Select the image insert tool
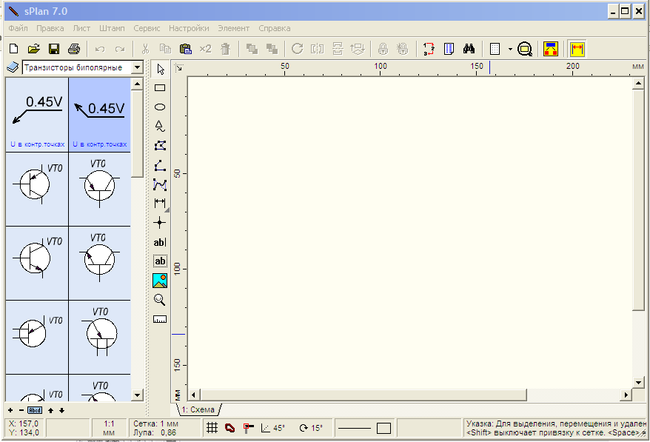 (160, 280)
